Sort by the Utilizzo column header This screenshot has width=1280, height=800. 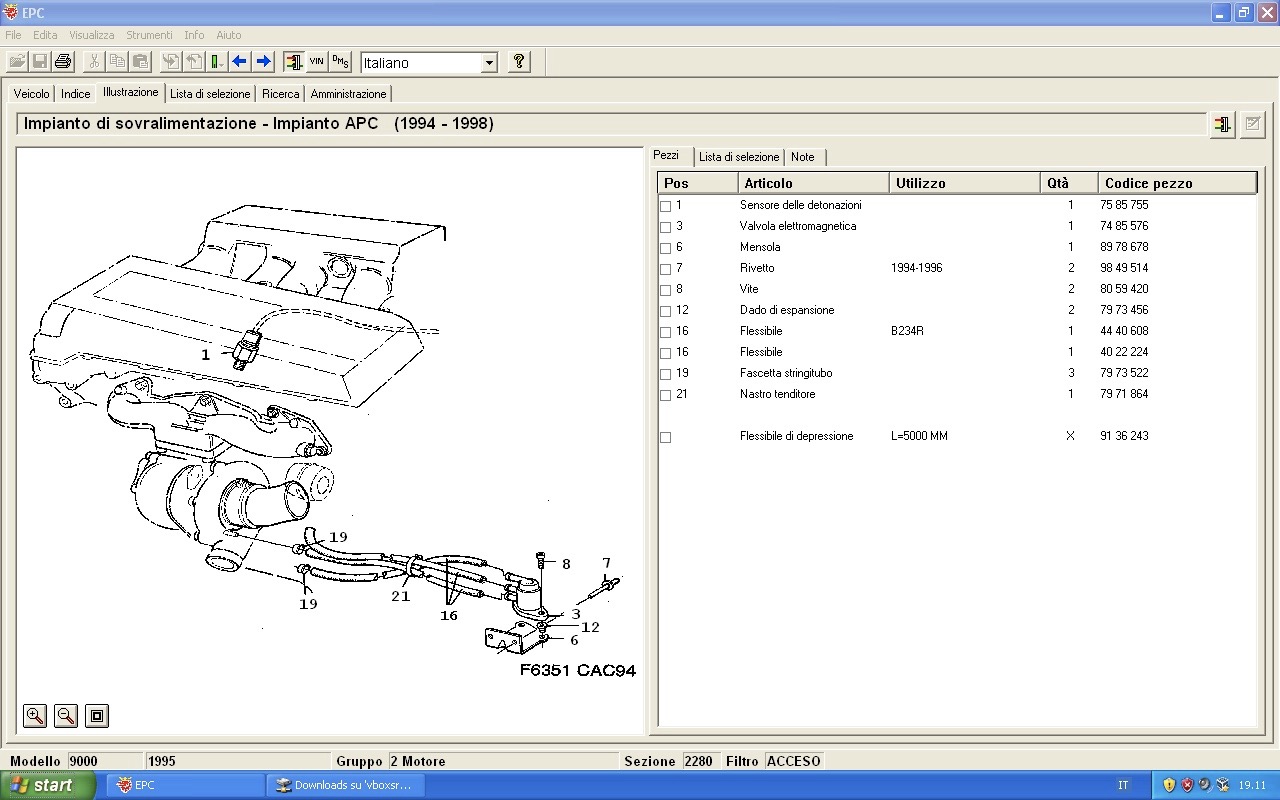[x=965, y=183]
